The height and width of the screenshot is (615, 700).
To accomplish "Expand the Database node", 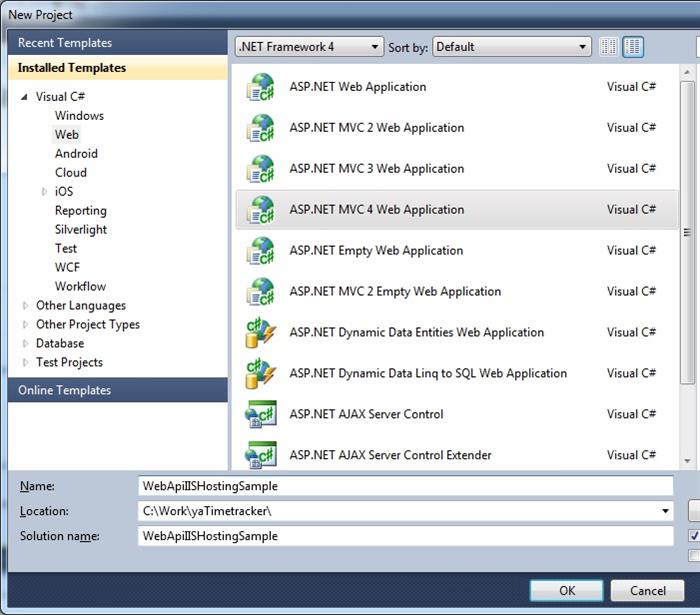I will coord(25,344).
